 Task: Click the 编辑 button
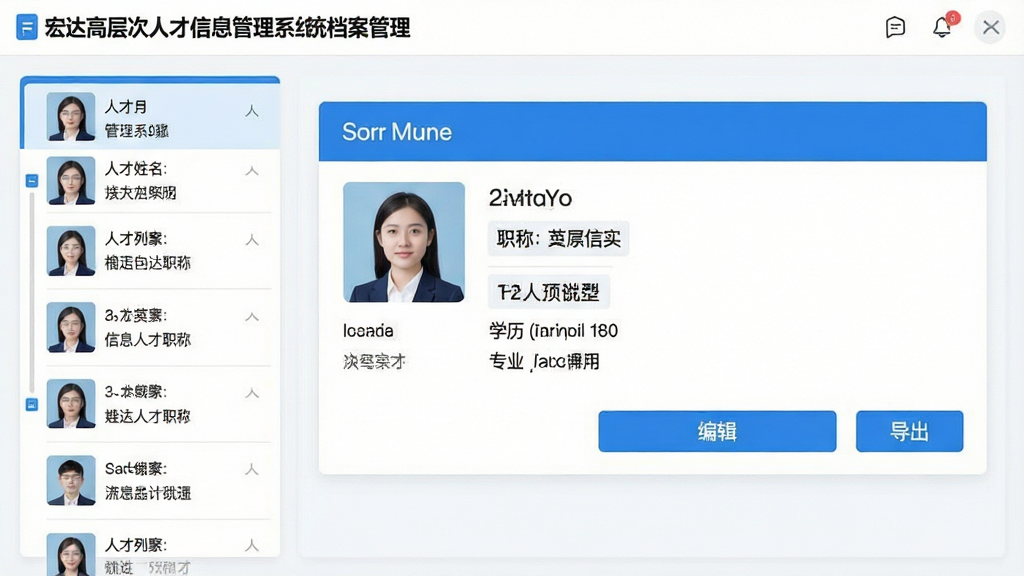[717, 431]
